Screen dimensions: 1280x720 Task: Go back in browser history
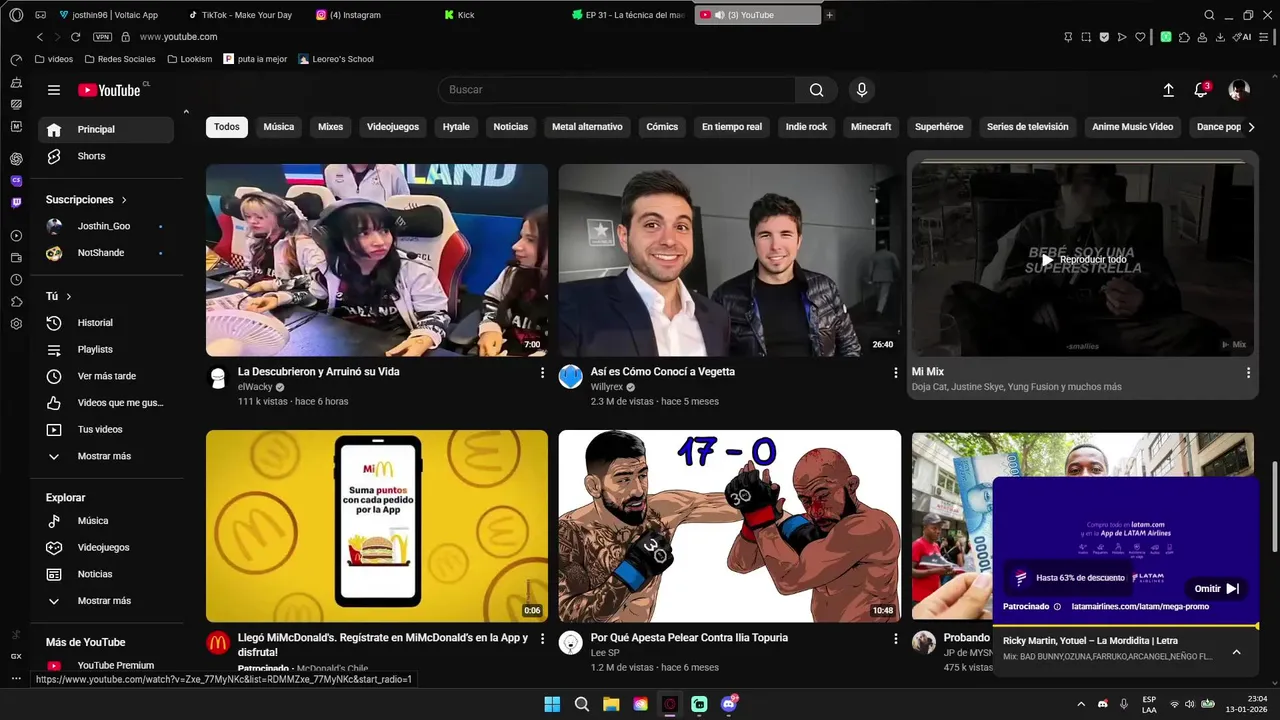pyautogui.click(x=40, y=37)
